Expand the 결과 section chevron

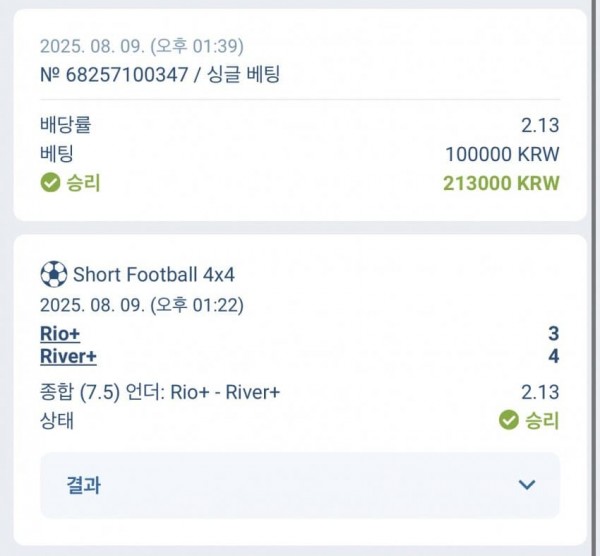coord(528,485)
